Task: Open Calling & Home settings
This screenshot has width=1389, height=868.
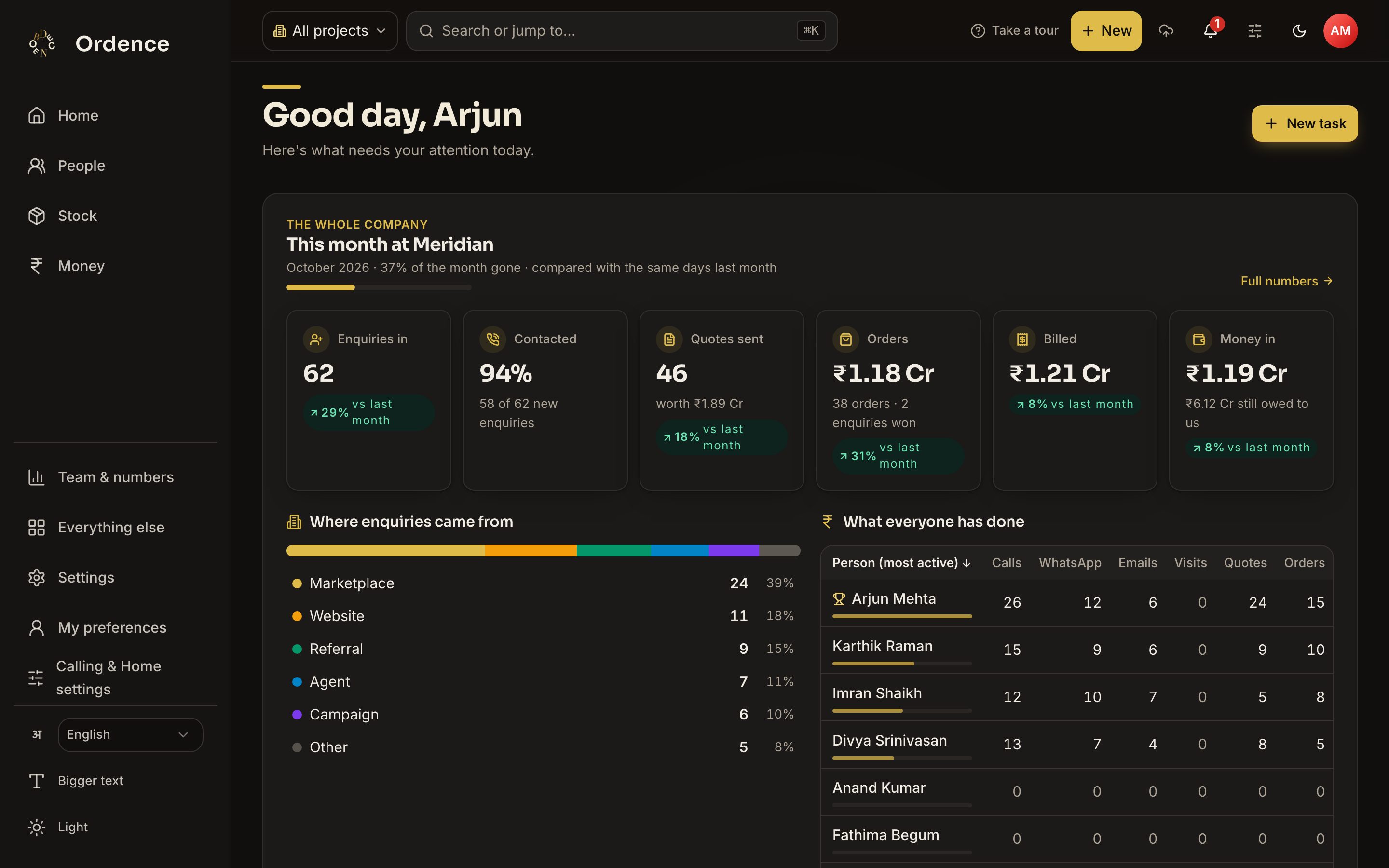Action: [x=115, y=678]
